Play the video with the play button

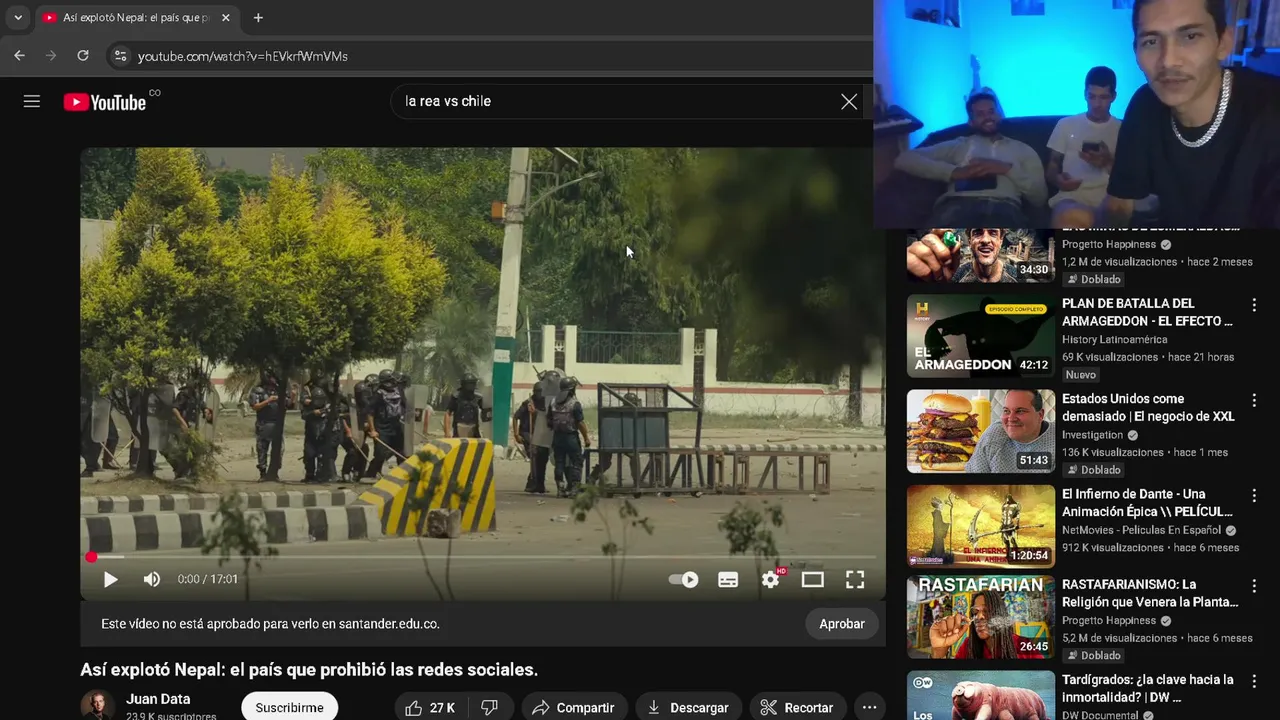click(x=111, y=579)
